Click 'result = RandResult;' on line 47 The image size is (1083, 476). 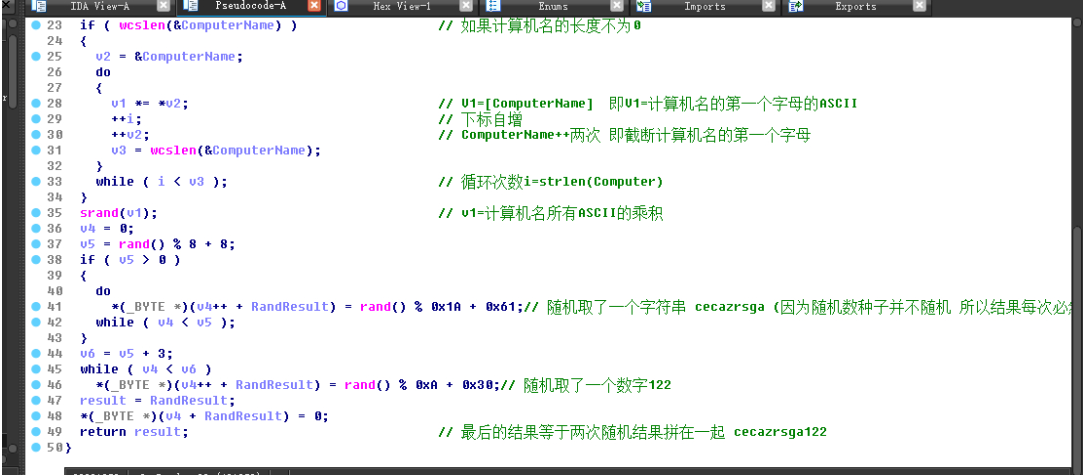click(157, 401)
